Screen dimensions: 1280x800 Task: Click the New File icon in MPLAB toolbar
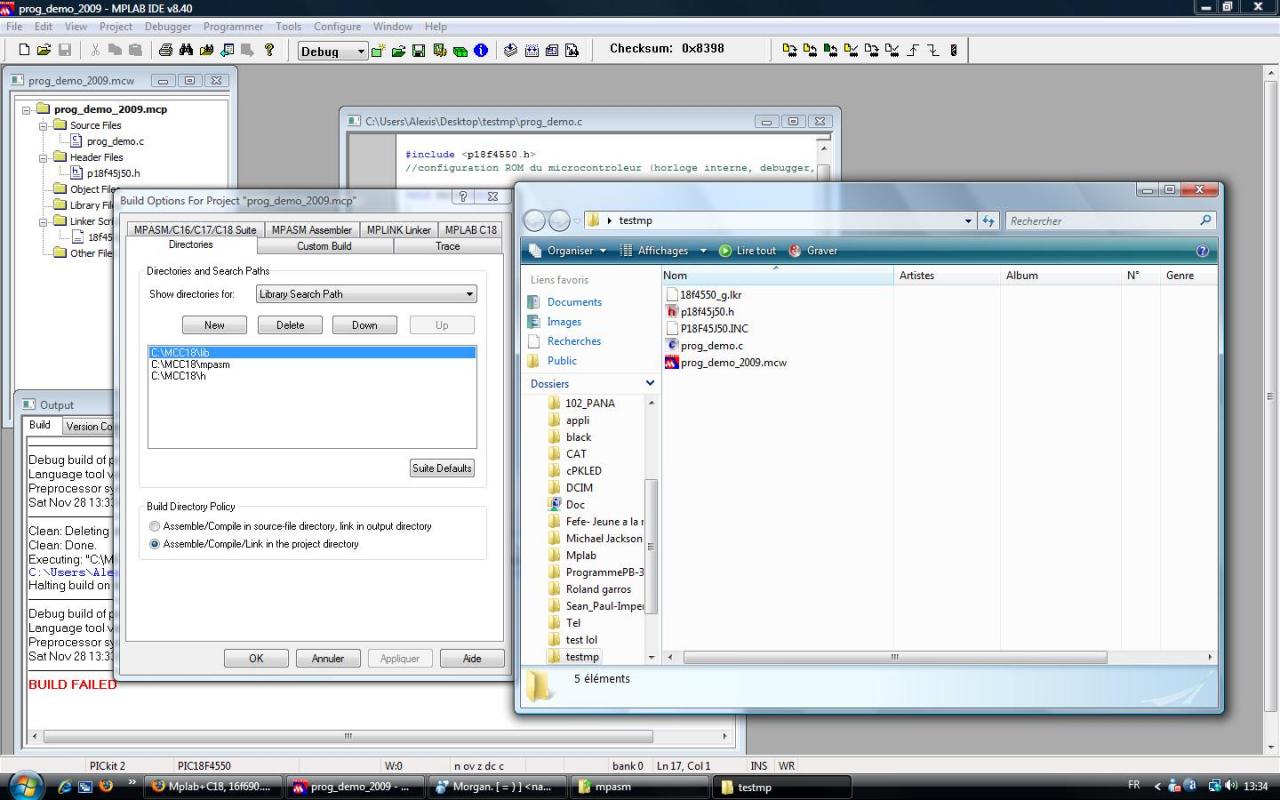tap(25, 50)
